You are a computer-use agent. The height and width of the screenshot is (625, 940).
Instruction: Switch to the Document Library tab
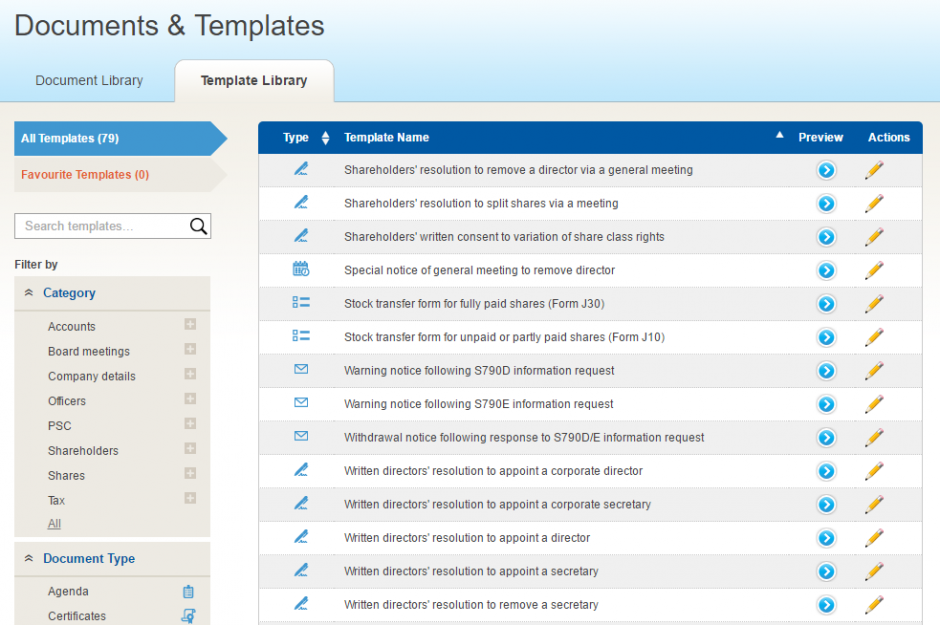click(89, 81)
